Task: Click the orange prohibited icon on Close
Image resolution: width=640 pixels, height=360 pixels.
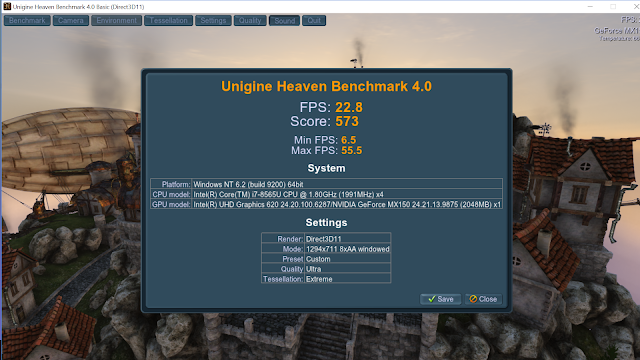Action: coord(473,299)
